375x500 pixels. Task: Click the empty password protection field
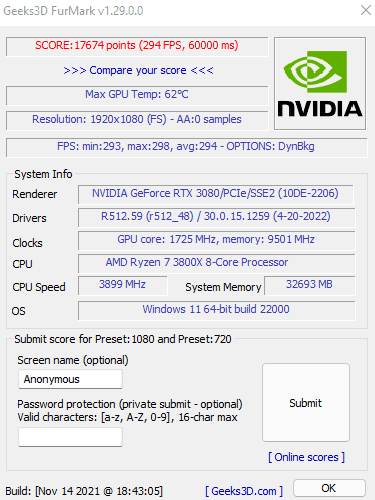tap(70, 437)
